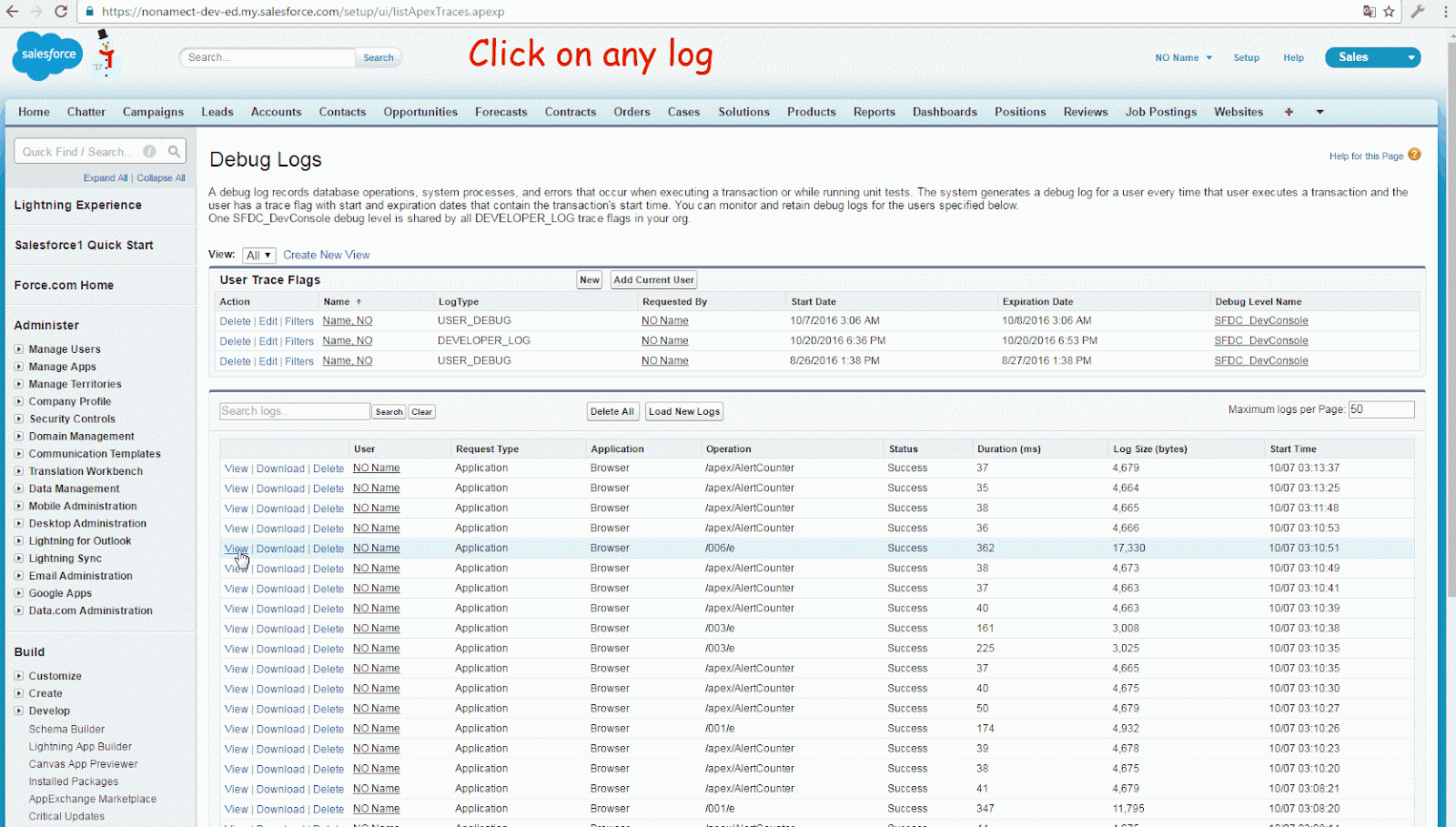The height and width of the screenshot is (827, 1456).
Task: Open the NO Name user menu
Action: [1183, 57]
